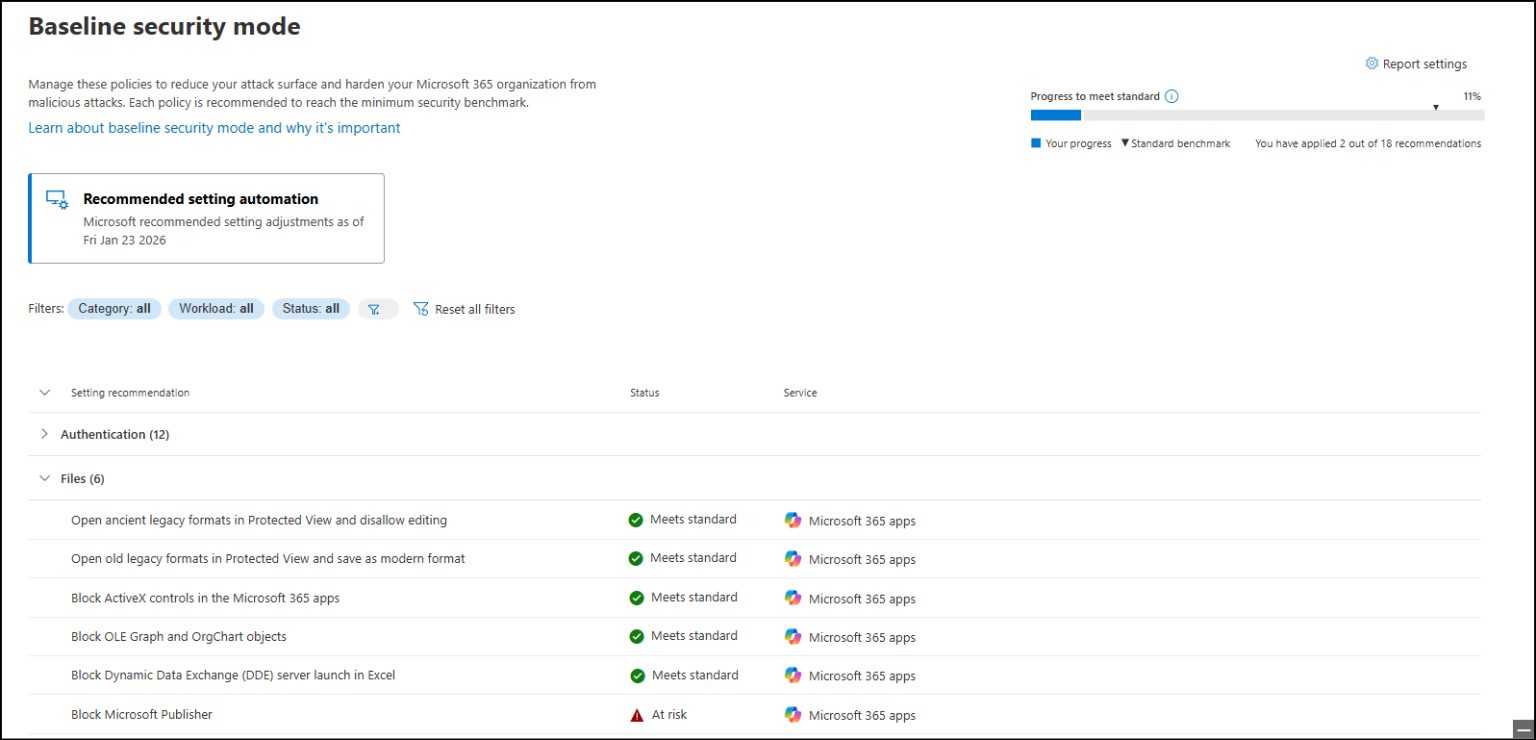Screen dimensions: 1536x740
Task: Click the Microsoft 365 apps icon beside Block Microsoft Publisher
Action: click(x=792, y=715)
